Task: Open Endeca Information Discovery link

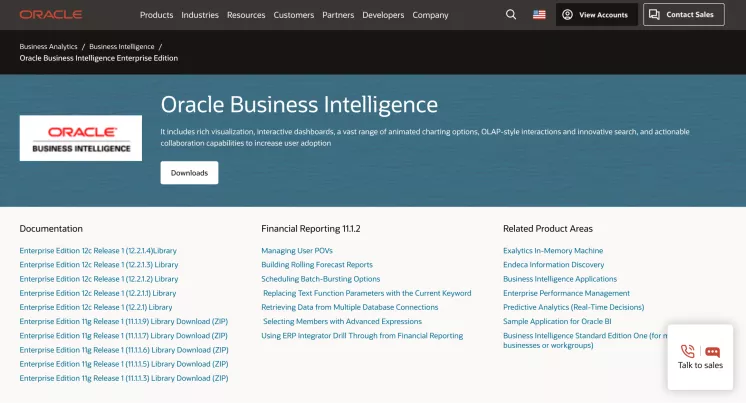Action: point(554,265)
